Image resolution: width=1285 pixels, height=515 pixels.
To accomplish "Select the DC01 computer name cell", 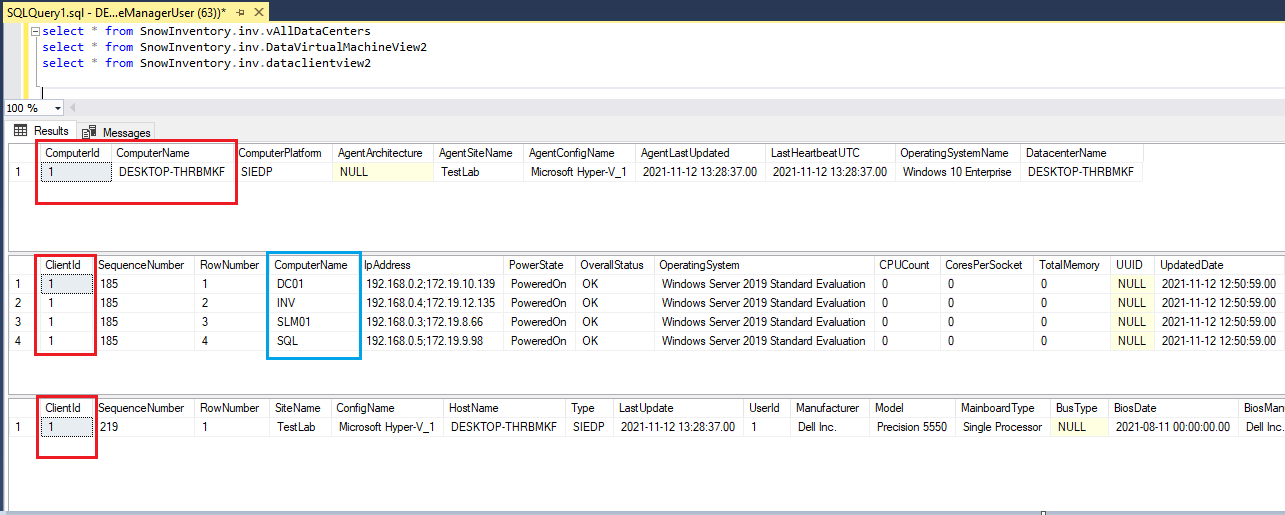I will pos(314,284).
